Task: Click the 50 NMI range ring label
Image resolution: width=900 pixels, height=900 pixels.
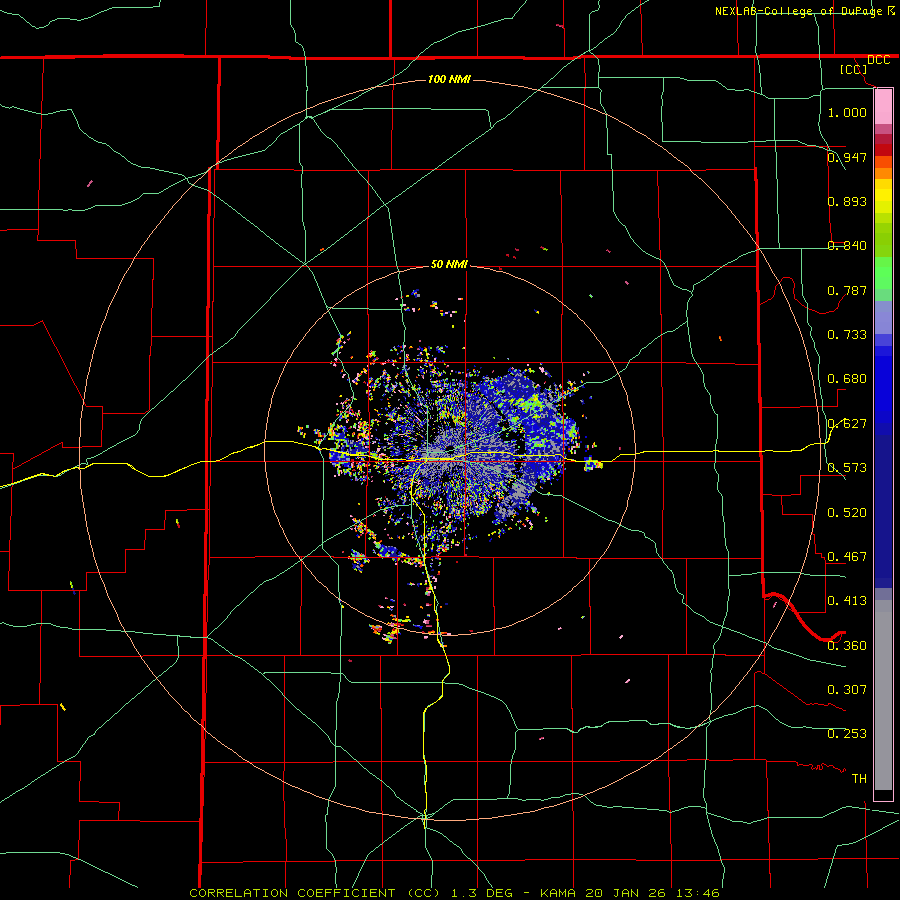Action: click(449, 264)
